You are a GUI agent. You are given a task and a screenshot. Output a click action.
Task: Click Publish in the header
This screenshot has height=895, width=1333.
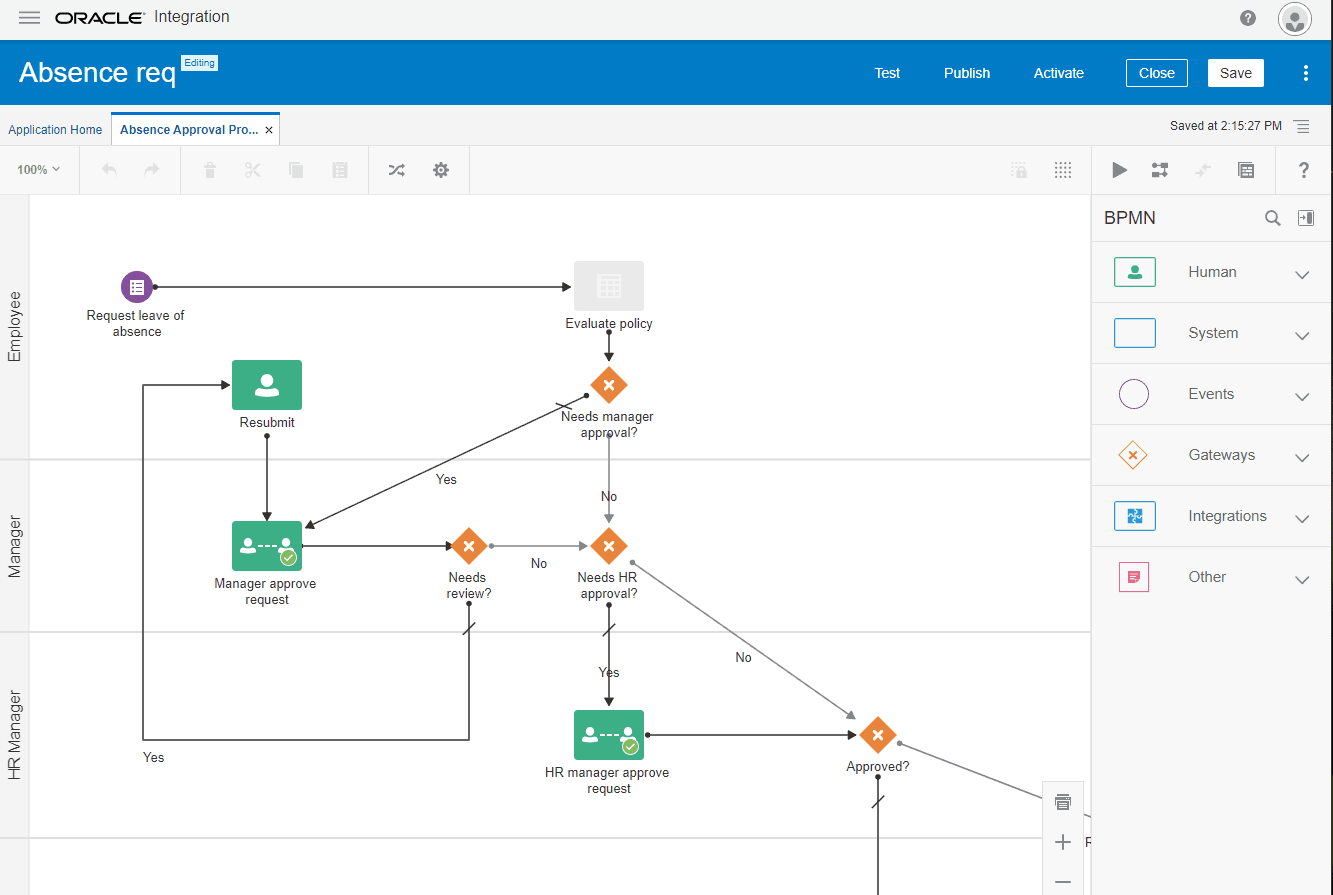(966, 73)
